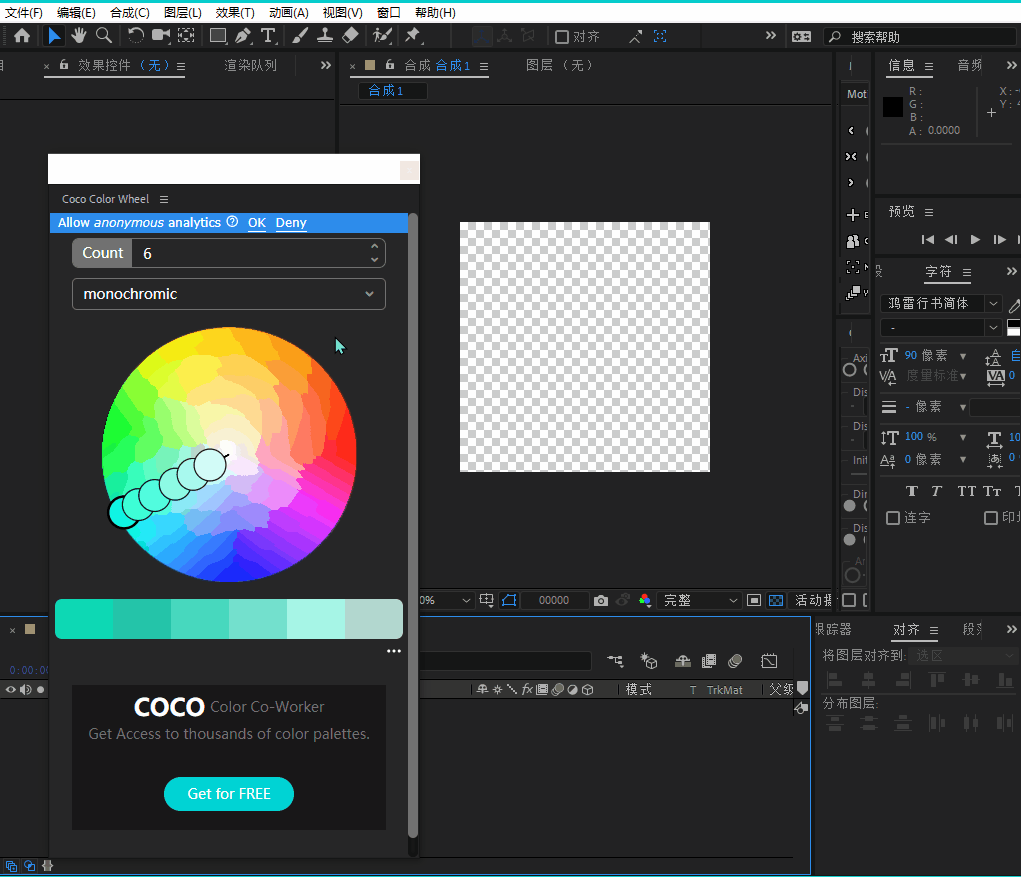The height and width of the screenshot is (877, 1021).
Task: Select the Puppet Pin tool
Action: pyautogui.click(x=412, y=36)
